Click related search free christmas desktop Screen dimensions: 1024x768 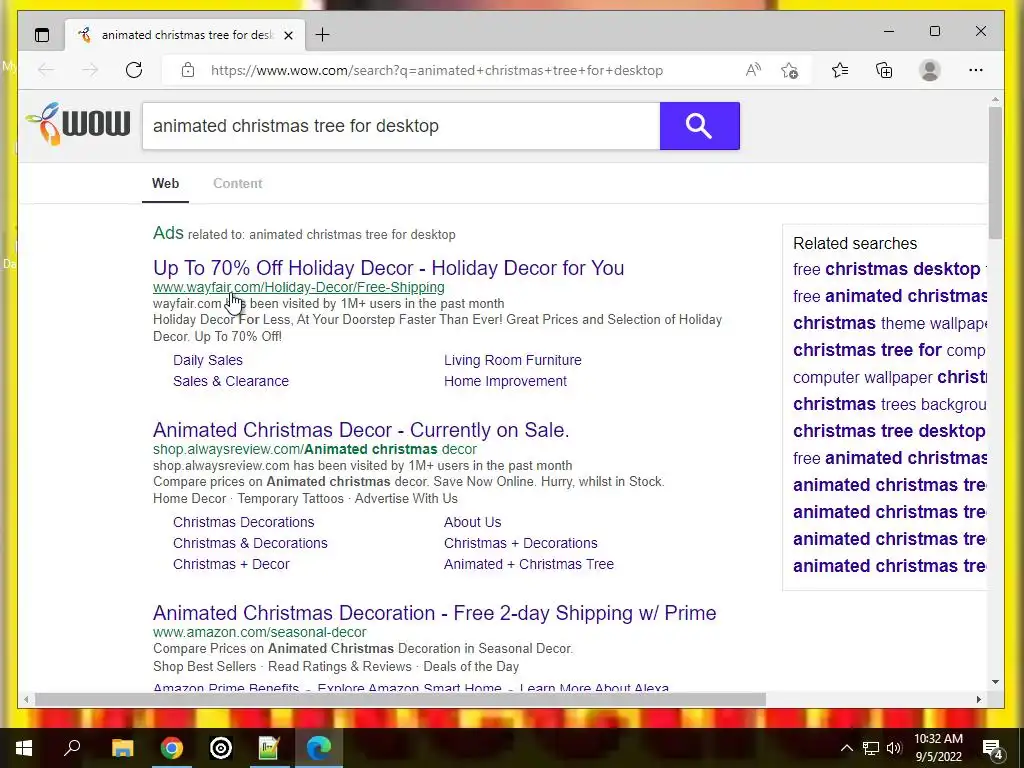889,269
